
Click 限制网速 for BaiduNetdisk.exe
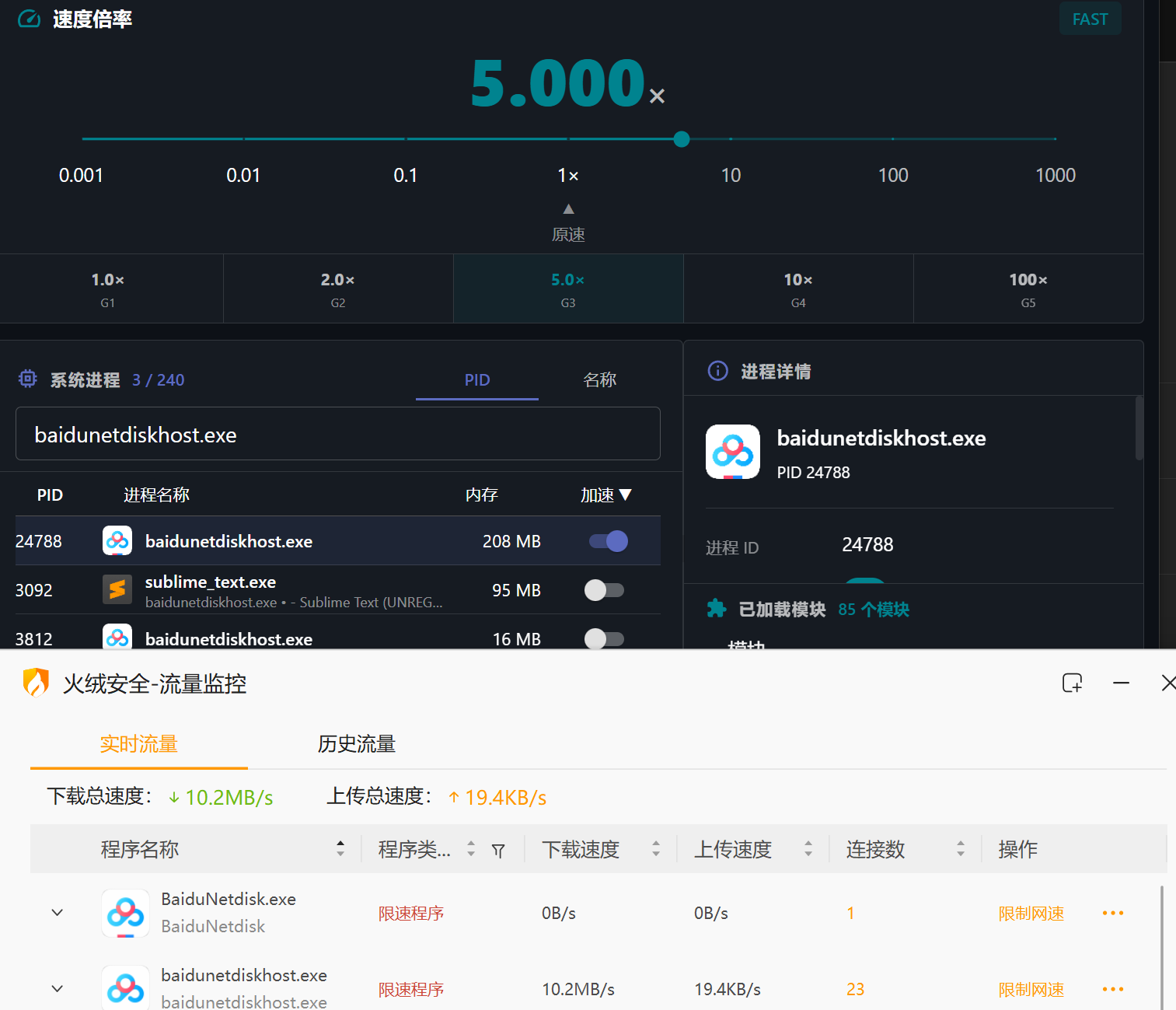[x=1031, y=913]
